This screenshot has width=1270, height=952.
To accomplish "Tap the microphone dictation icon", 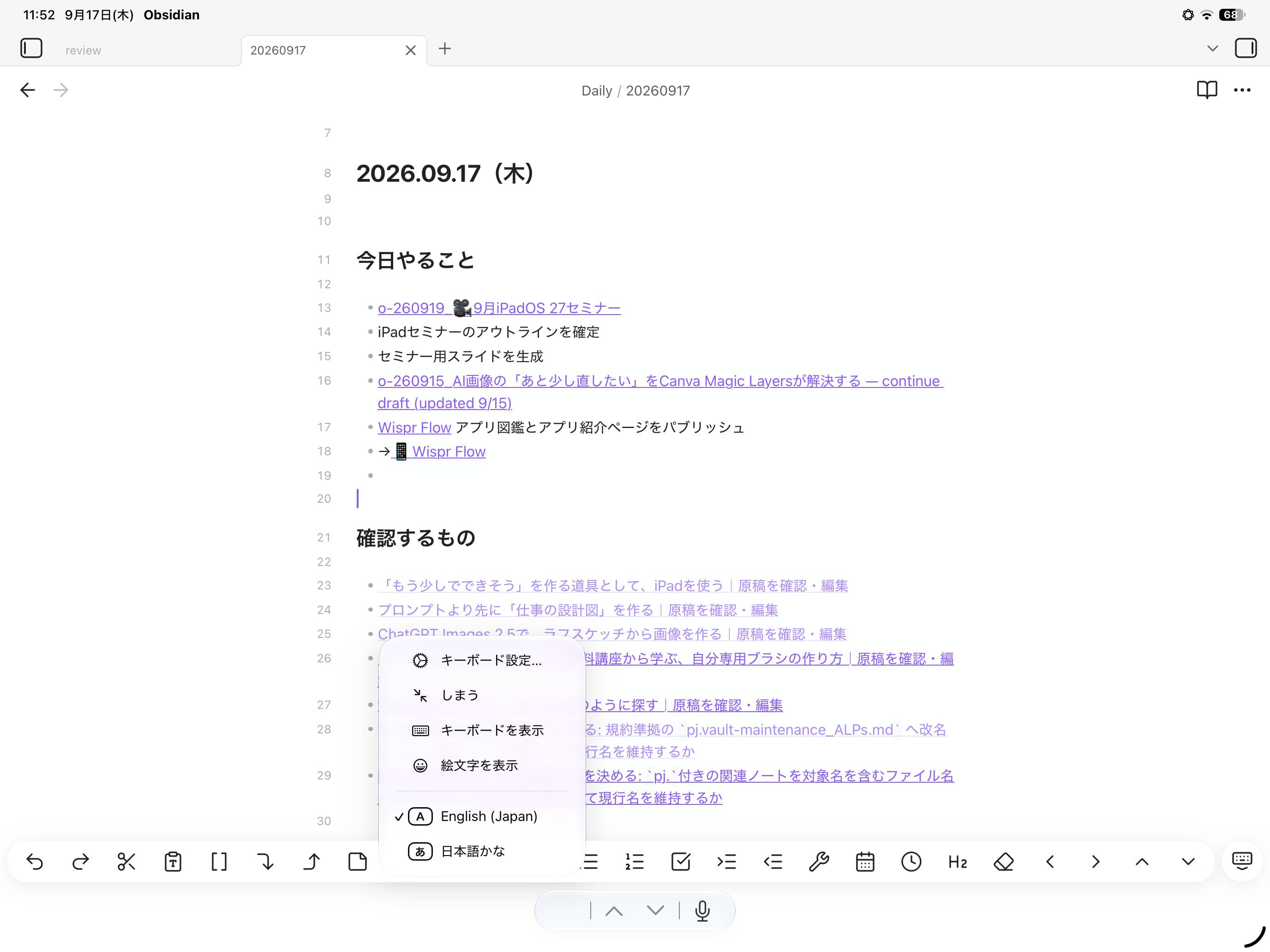I will click(702, 910).
